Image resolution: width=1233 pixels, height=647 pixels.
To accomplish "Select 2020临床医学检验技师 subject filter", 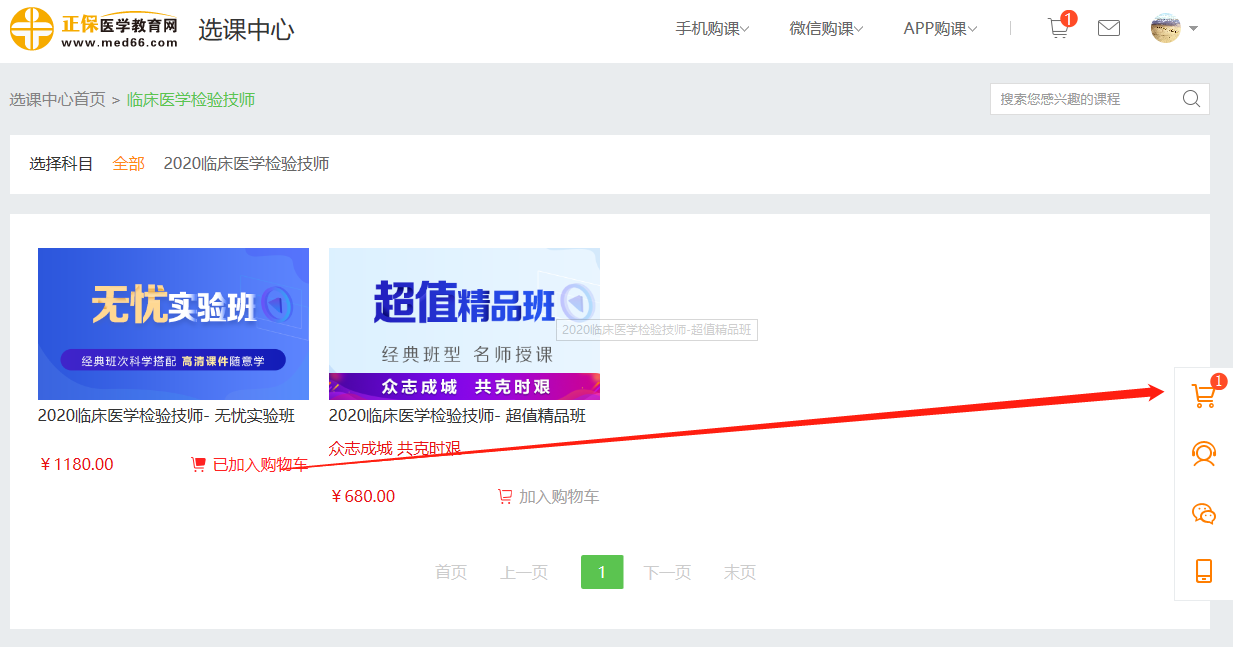I will tap(246, 164).
